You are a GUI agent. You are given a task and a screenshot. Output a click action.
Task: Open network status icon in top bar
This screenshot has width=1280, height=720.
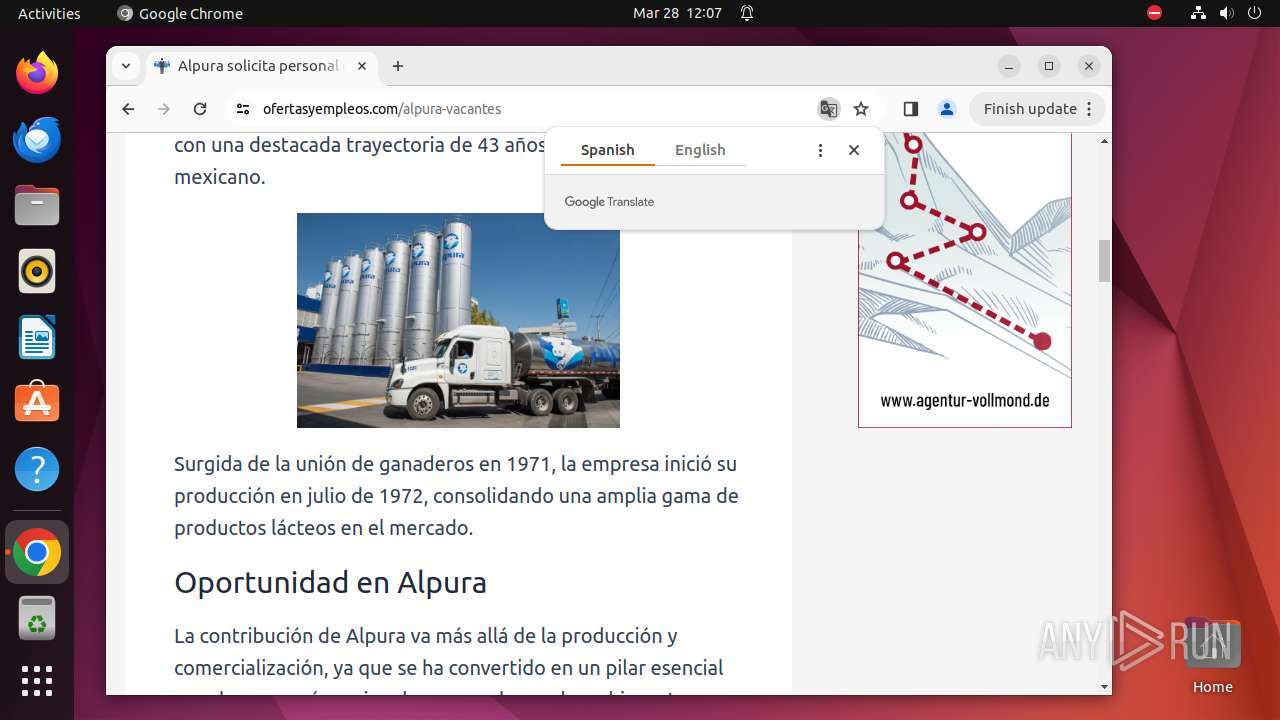[1198, 13]
